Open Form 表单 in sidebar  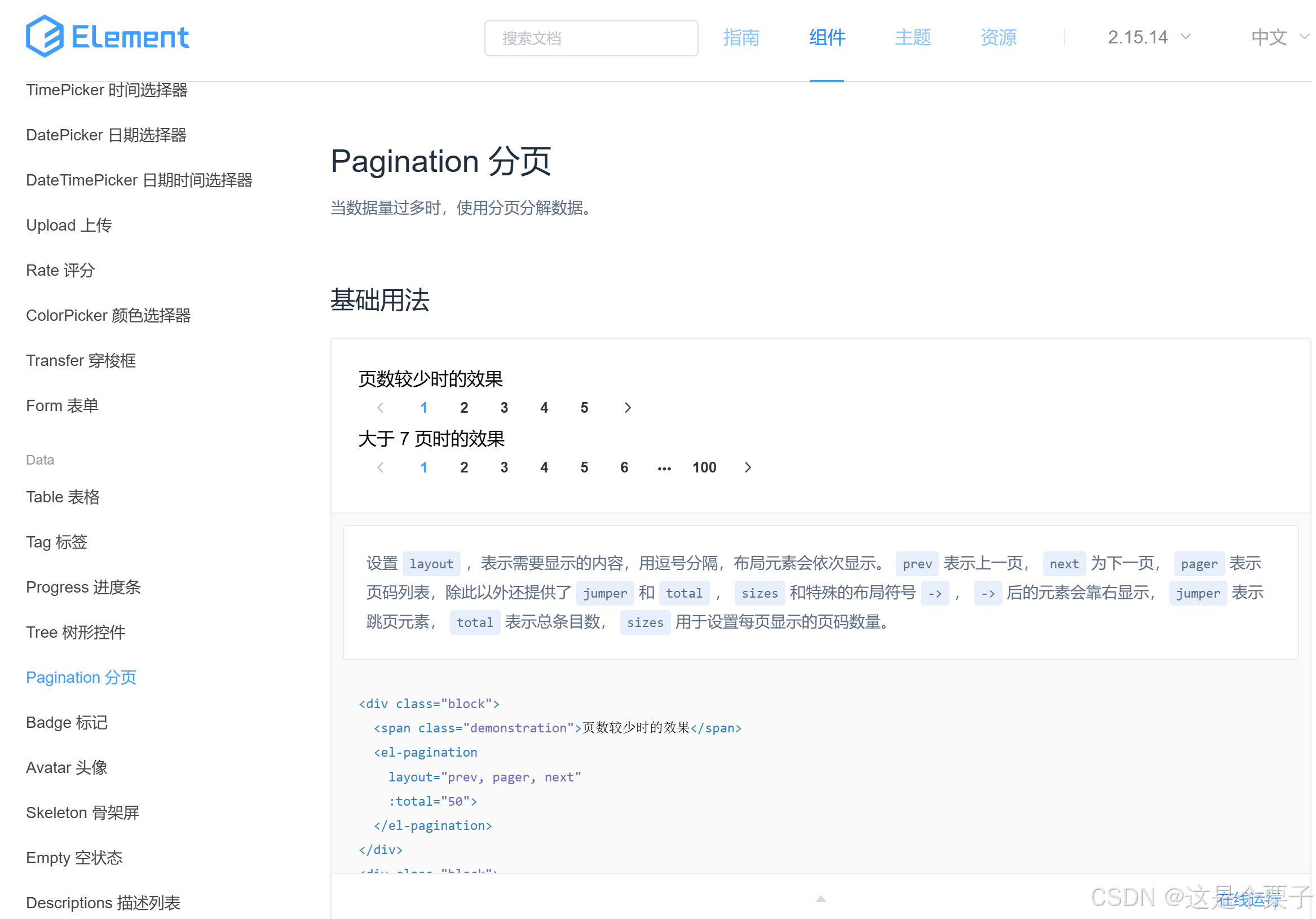click(63, 406)
